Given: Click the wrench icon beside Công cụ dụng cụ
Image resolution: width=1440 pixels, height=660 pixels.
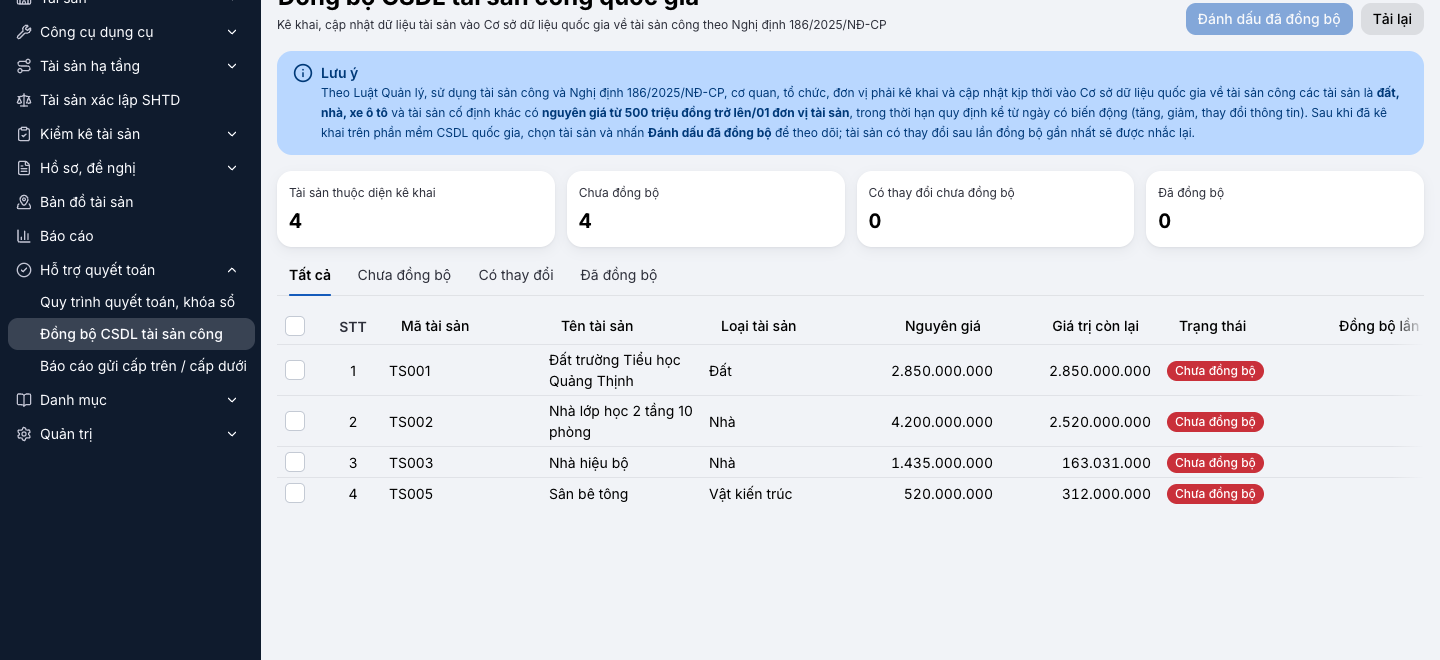Looking at the screenshot, I should point(24,32).
